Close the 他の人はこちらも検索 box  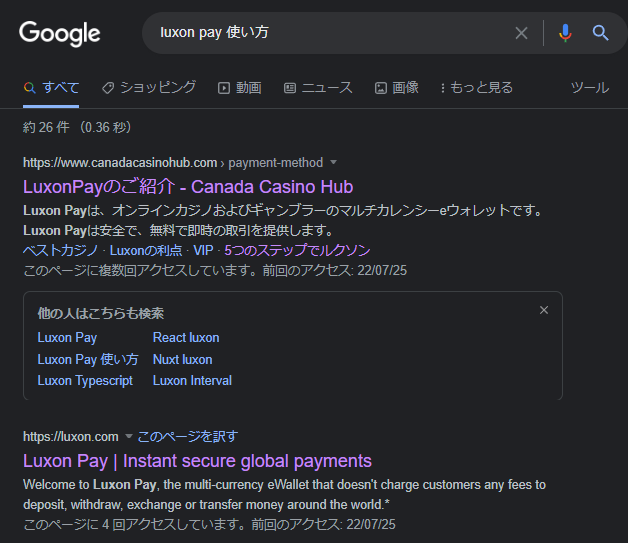(x=543, y=310)
